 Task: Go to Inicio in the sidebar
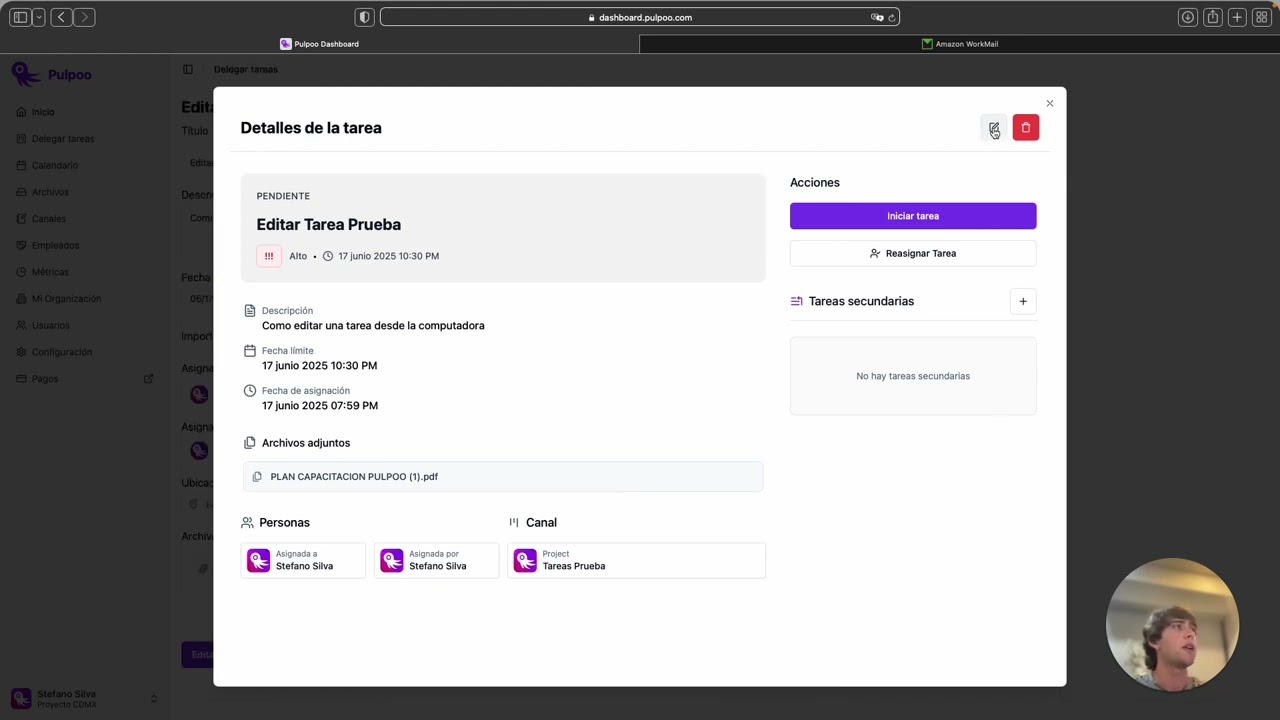click(43, 112)
